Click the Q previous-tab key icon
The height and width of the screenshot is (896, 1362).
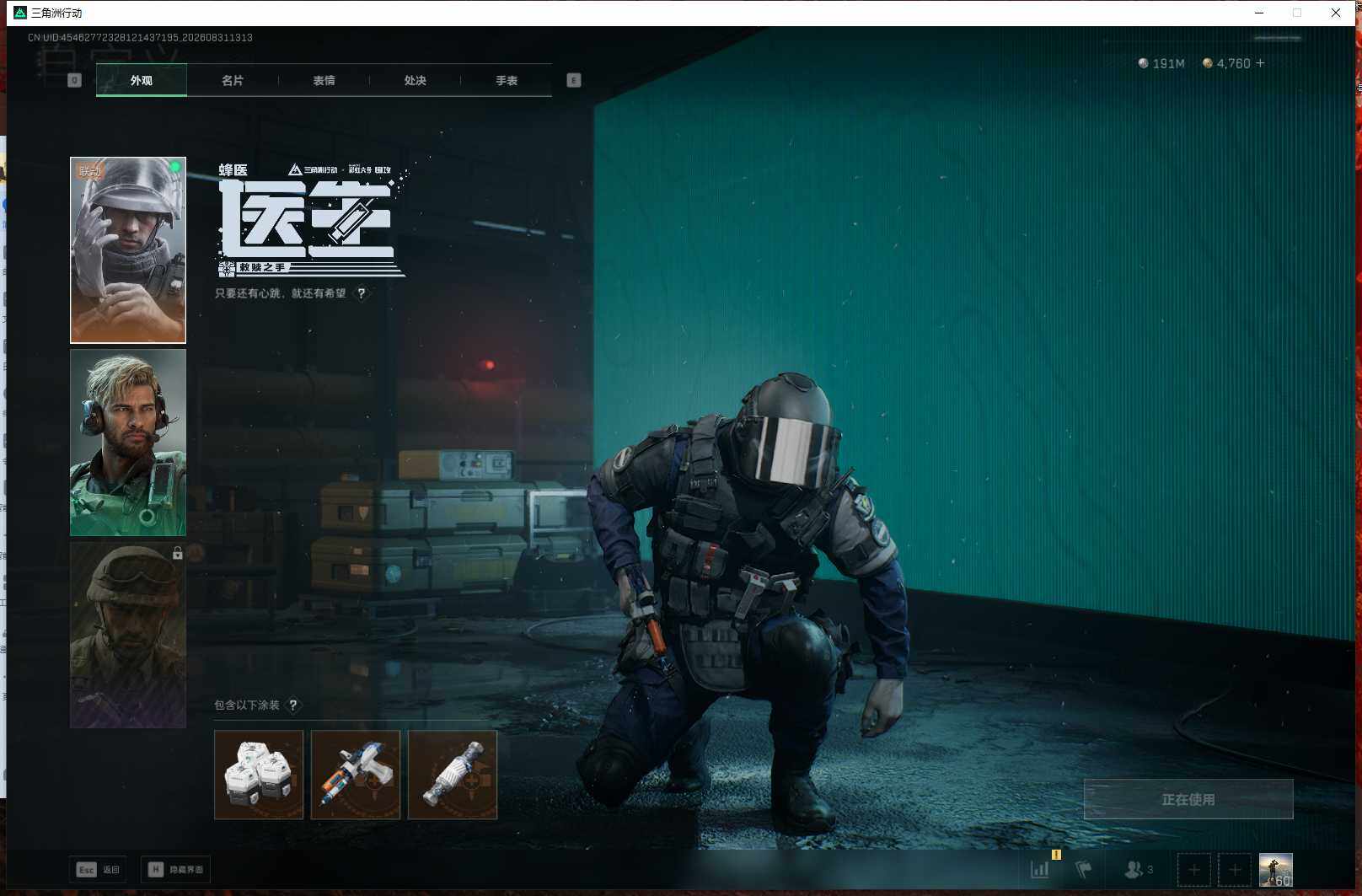(x=74, y=80)
